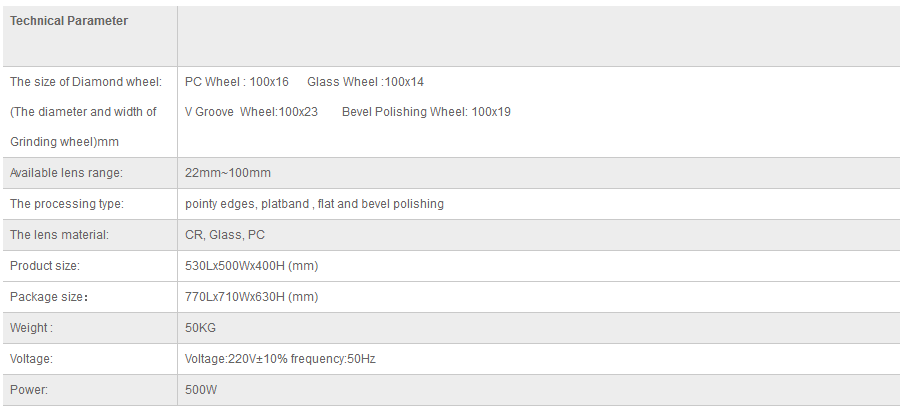Click Glass Wheel :100x14 value
Viewport: 900px width, 410px height.
pos(366,82)
